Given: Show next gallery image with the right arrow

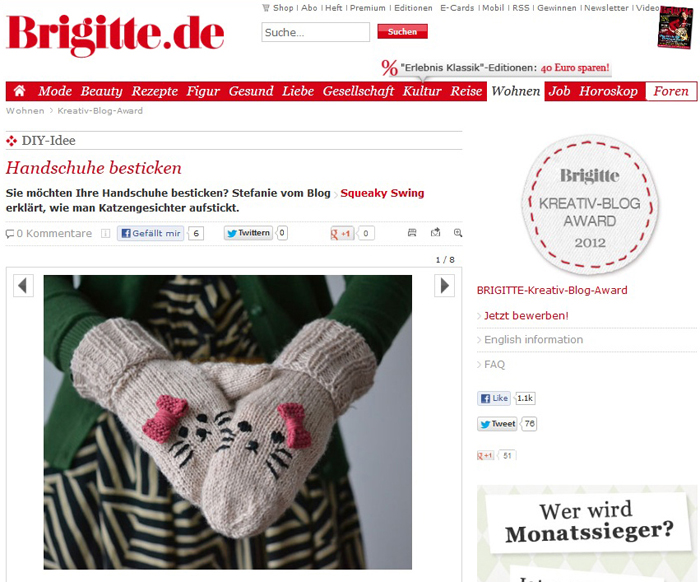Looking at the screenshot, I should click(445, 286).
